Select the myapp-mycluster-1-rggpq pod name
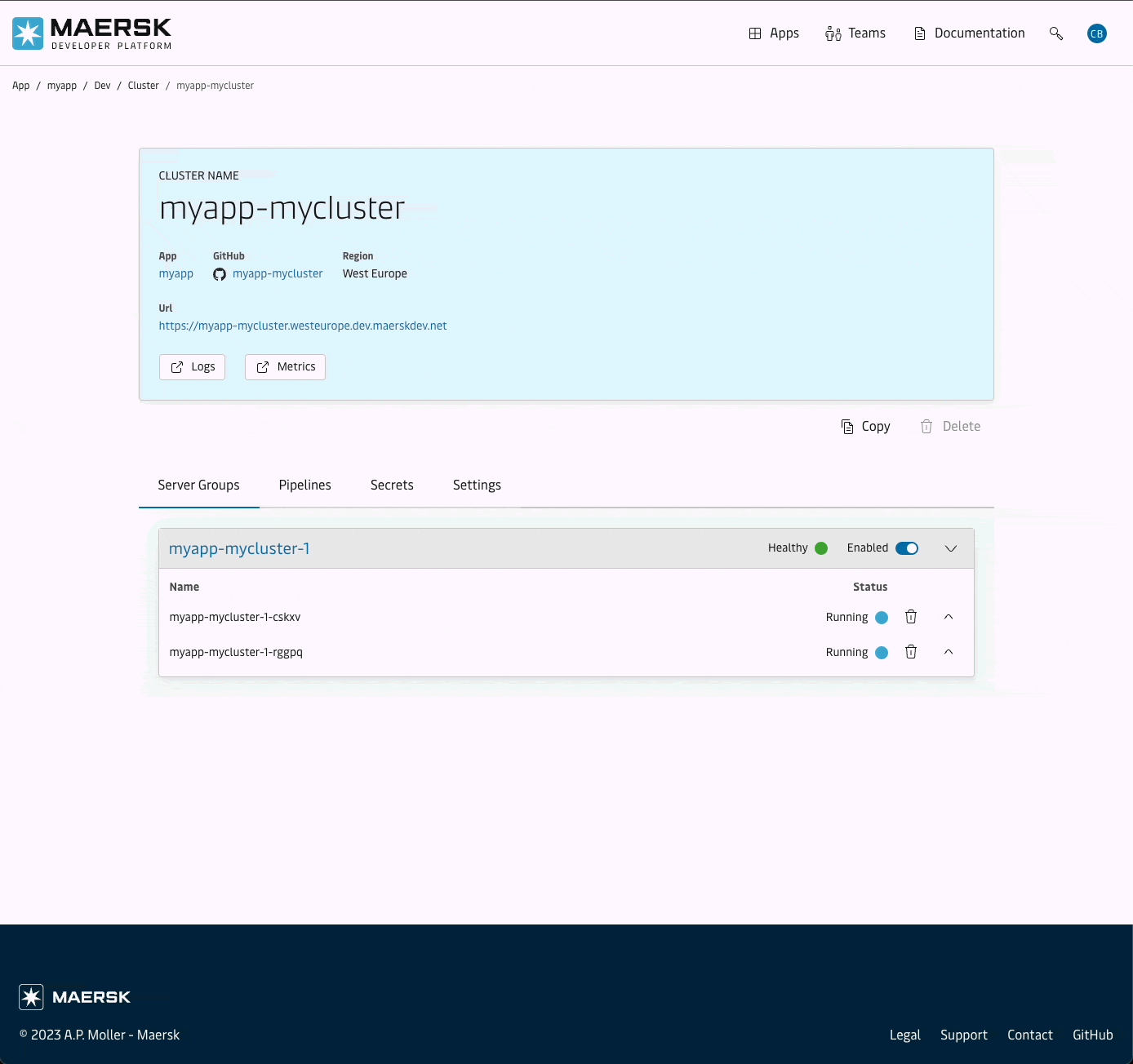The height and width of the screenshot is (1064, 1133). (x=236, y=653)
